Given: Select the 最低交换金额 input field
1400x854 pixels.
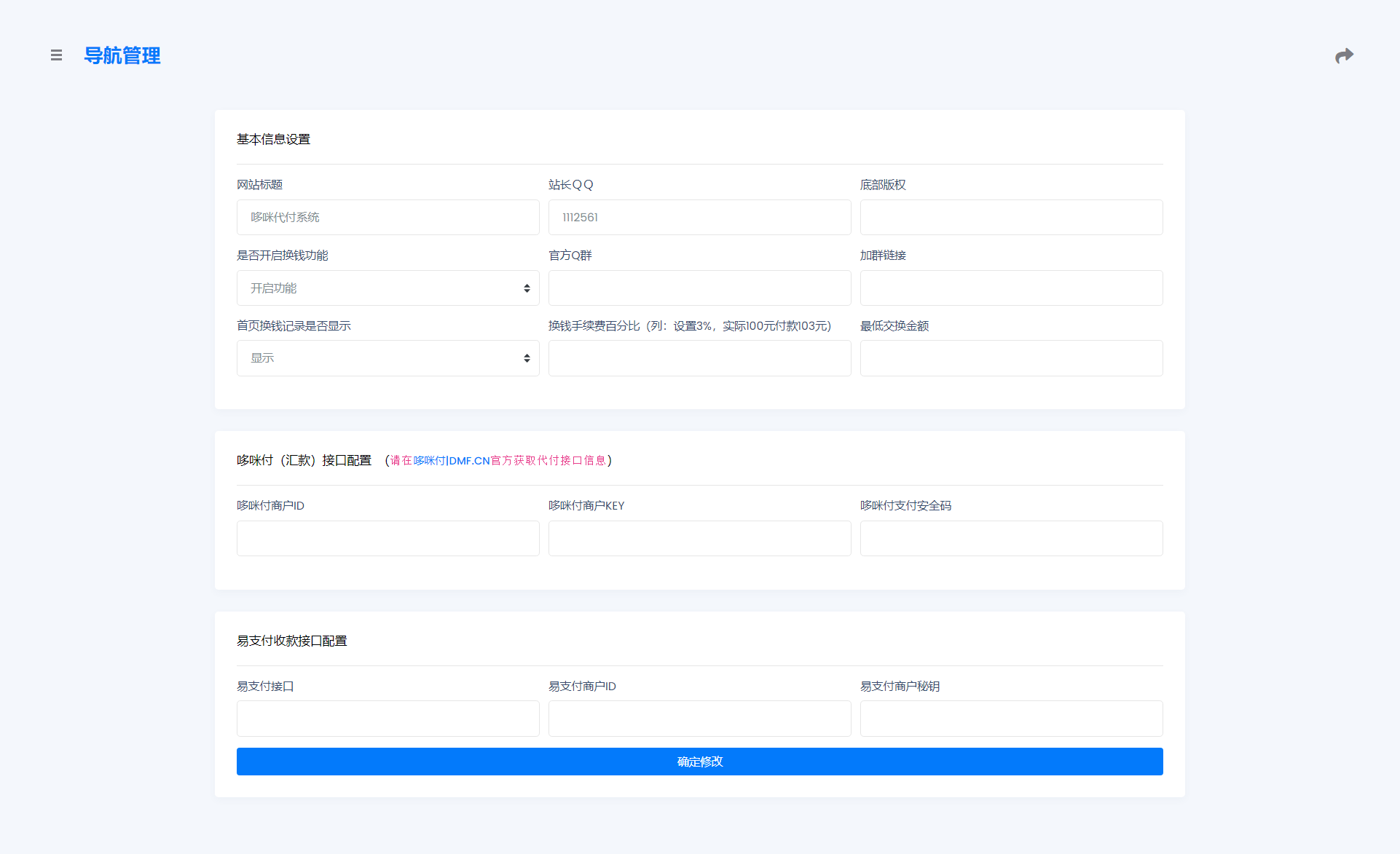Looking at the screenshot, I should point(1011,358).
